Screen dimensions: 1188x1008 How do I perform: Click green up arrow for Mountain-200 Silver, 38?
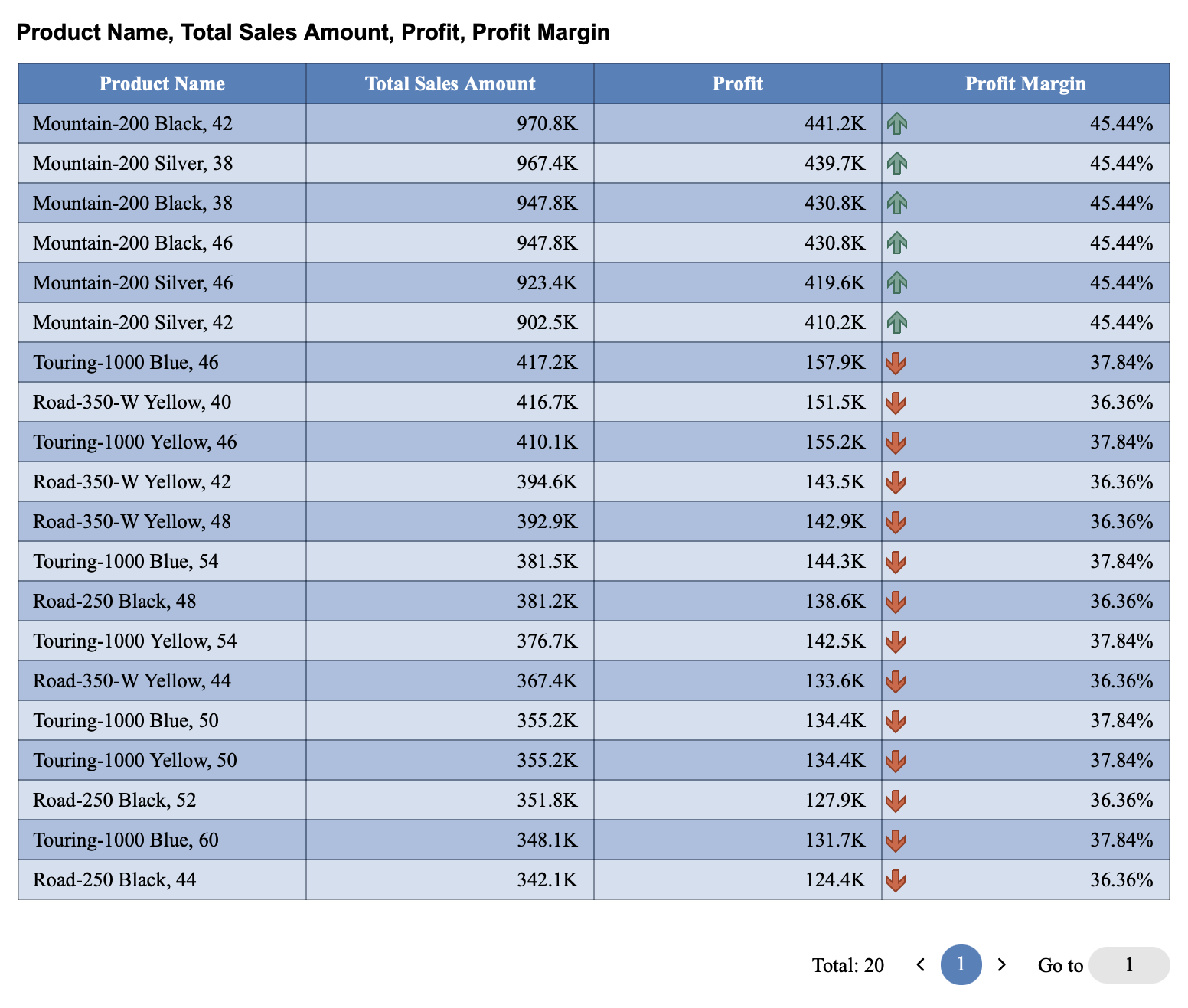897,163
